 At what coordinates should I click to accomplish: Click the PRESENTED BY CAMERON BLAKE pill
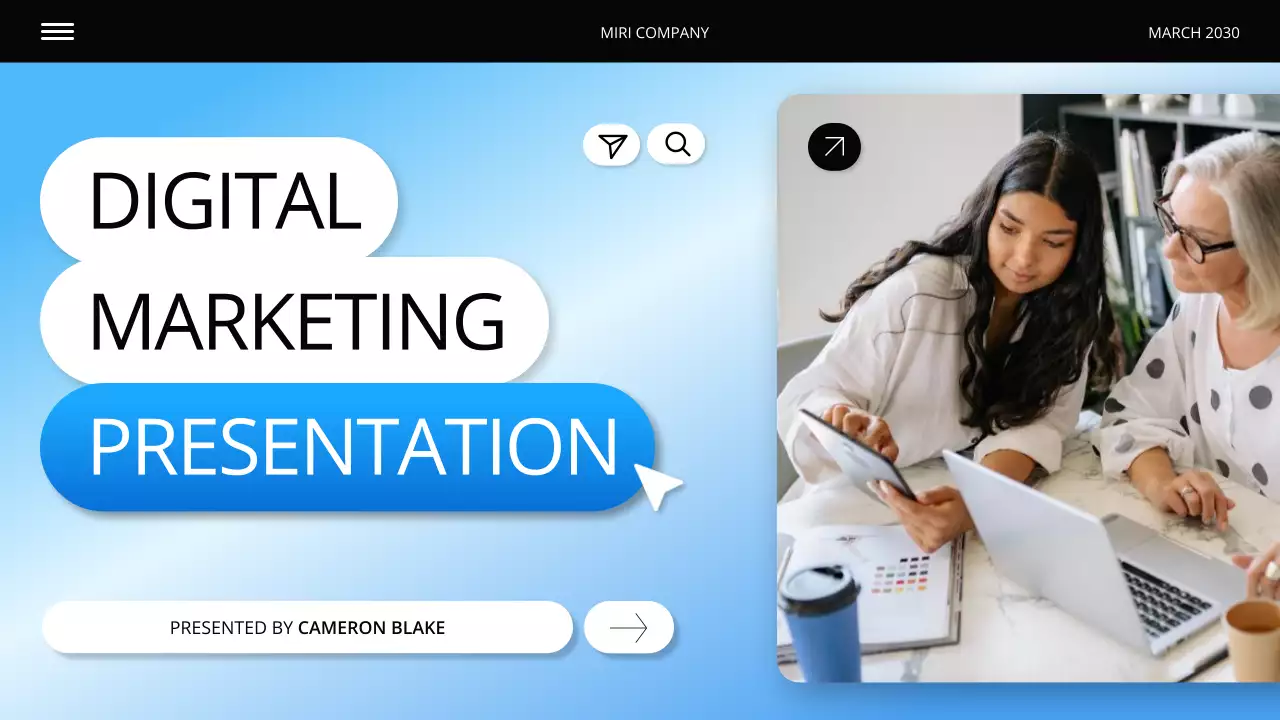tap(306, 627)
